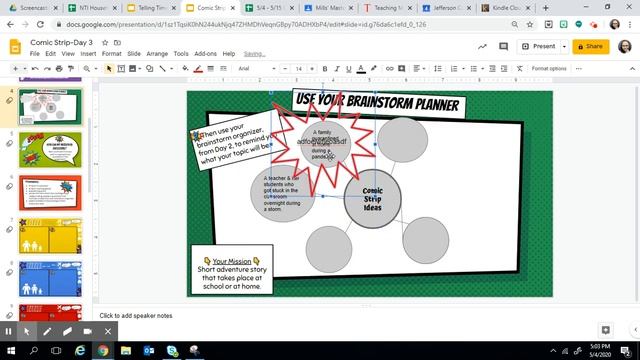Screen dimensions: 640x360
Task: Click Clear formatting icon
Action: (x=520, y=69)
